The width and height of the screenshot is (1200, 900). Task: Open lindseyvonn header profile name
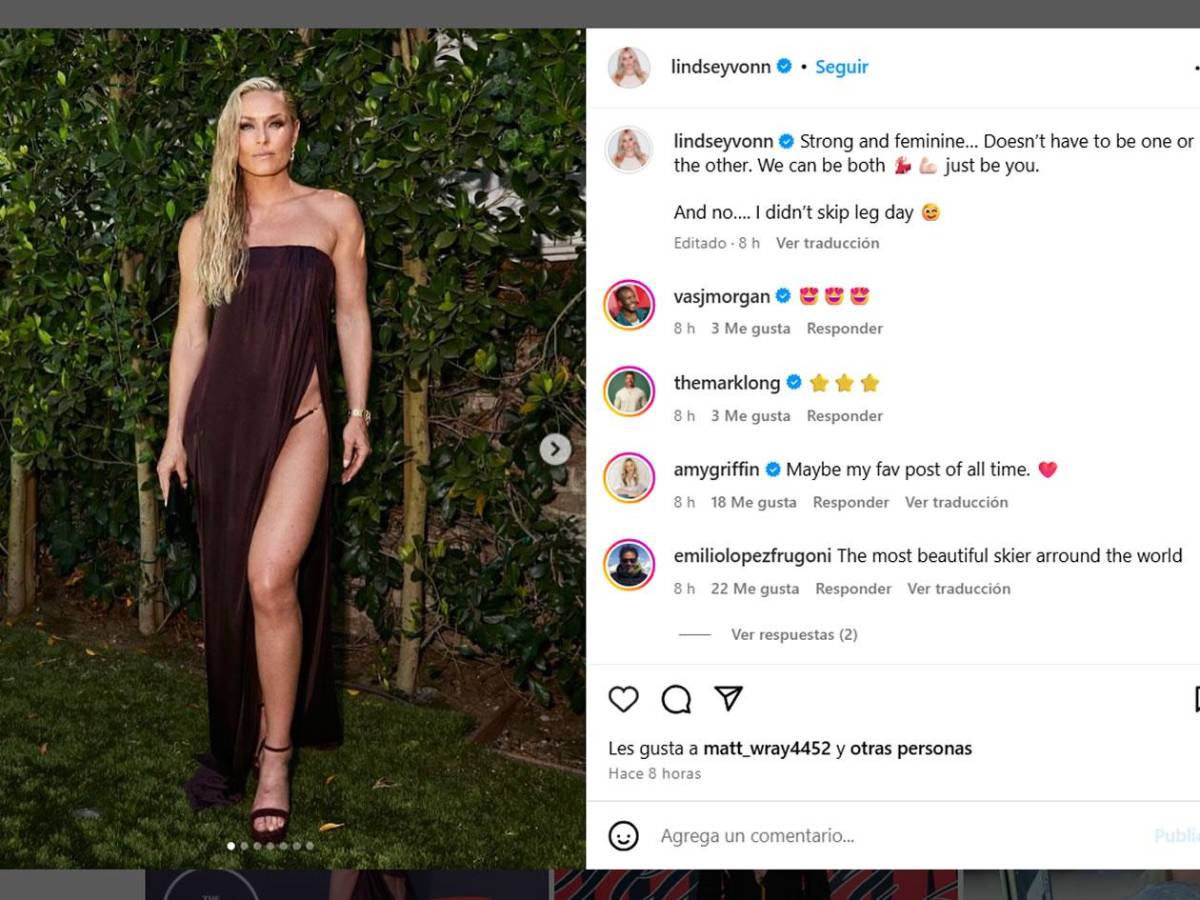tap(721, 67)
